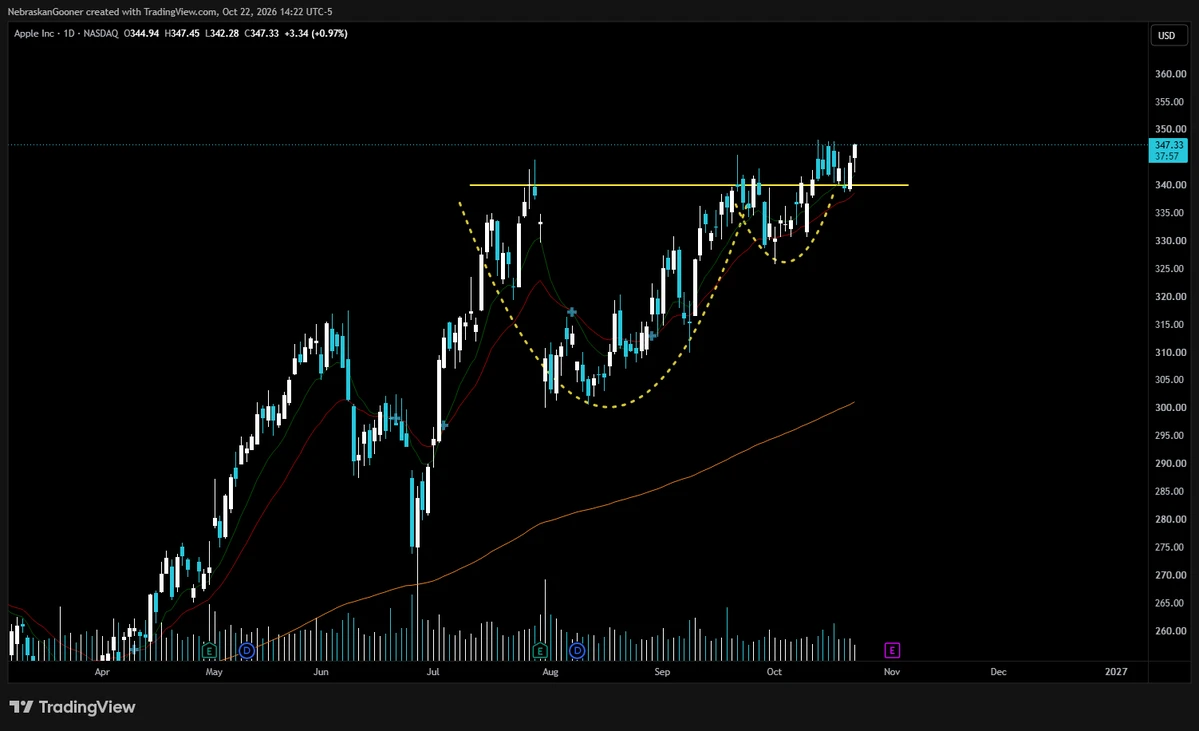This screenshot has height=731, width=1199.
Task: Click the NebraskanGooner attribution header text
Action: [170, 11]
